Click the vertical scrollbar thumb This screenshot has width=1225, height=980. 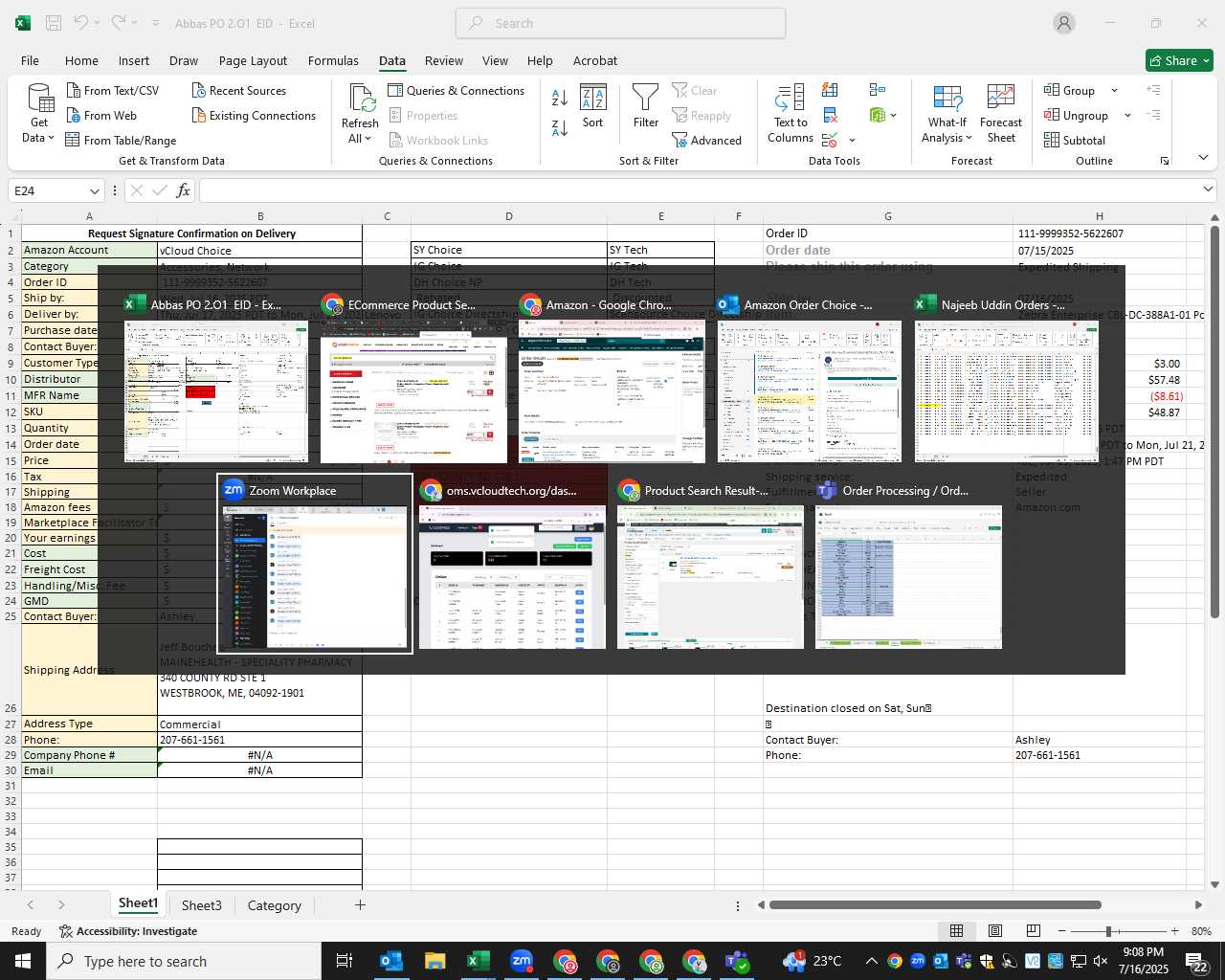(1214, 421)
